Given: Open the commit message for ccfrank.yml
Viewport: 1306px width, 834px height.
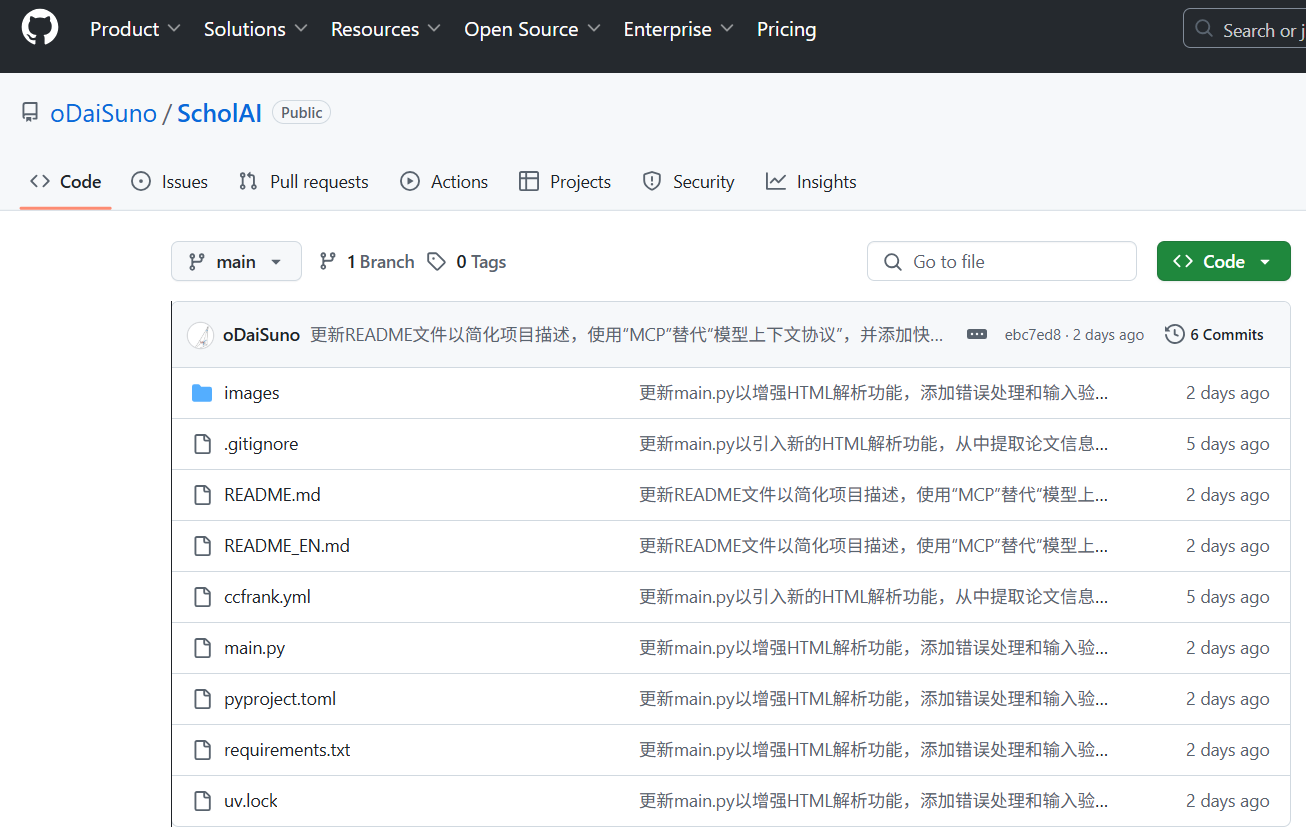Looking at the screenshot, I should click(x=873, y=597).
